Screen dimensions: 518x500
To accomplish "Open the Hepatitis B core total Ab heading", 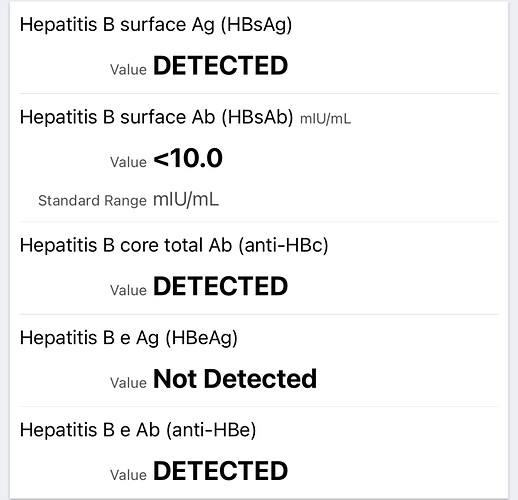I will 174,246.
